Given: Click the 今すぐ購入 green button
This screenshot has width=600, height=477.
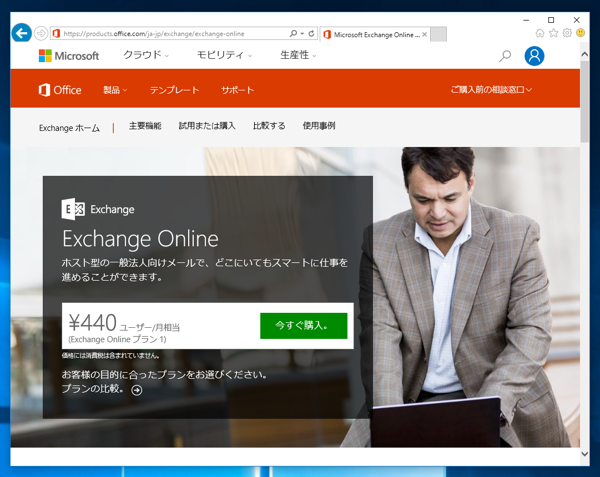Looking at the screenshot, I should pos(303,326).
